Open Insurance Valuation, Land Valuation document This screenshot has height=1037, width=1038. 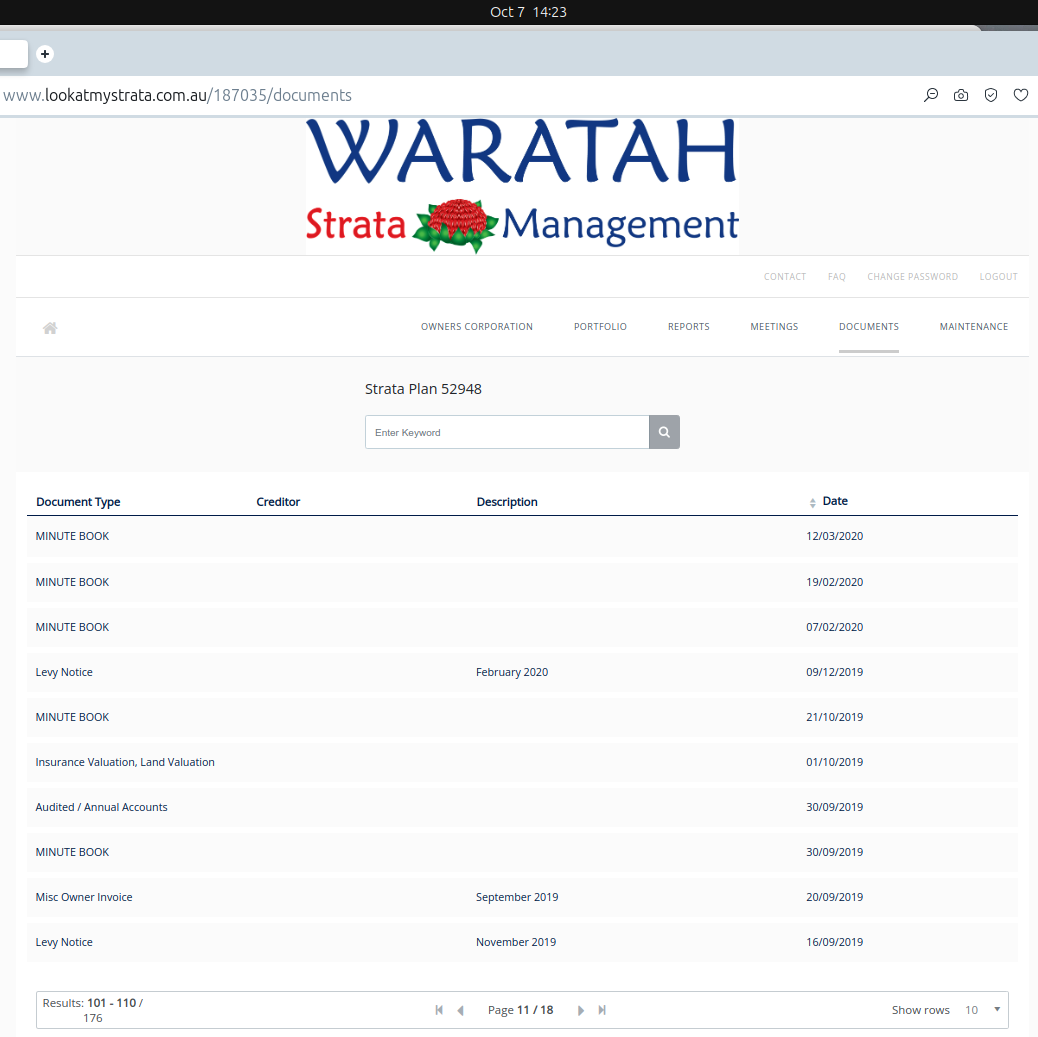point(522,762)
